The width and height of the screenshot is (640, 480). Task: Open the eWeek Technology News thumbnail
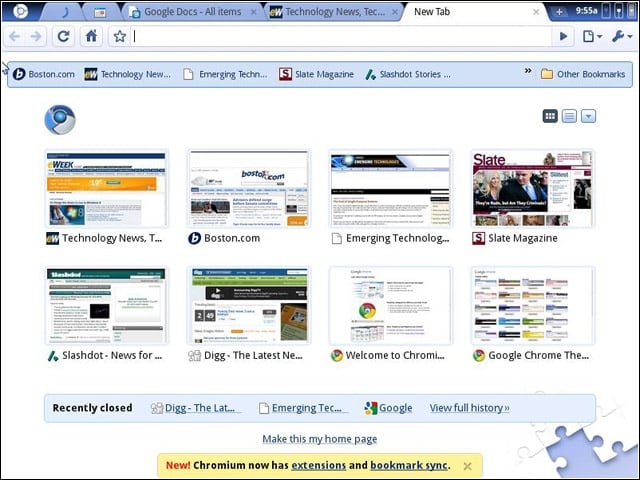coord(107,189)
